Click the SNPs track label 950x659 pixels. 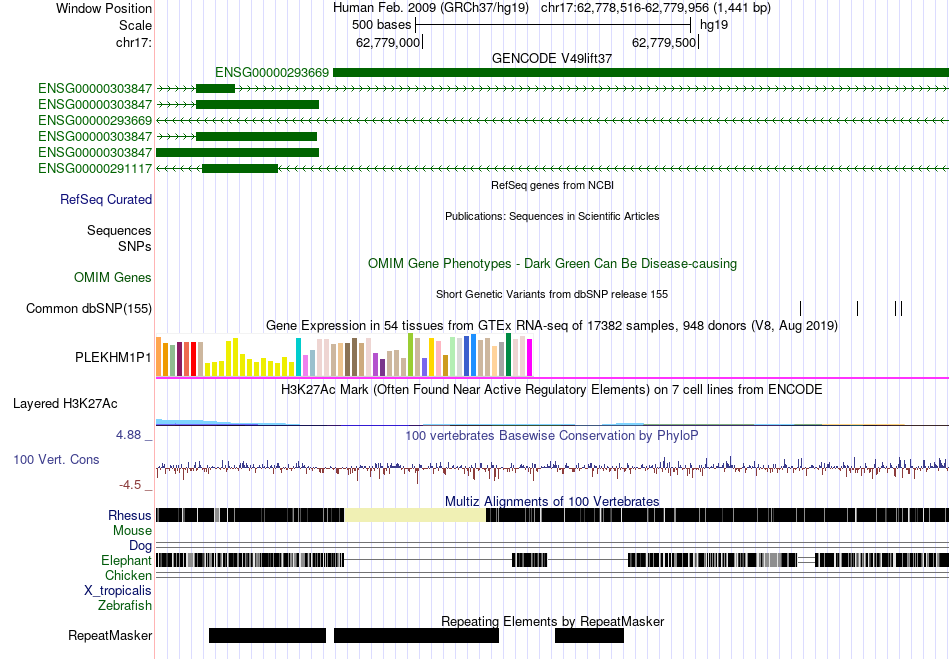click(135, 247)
